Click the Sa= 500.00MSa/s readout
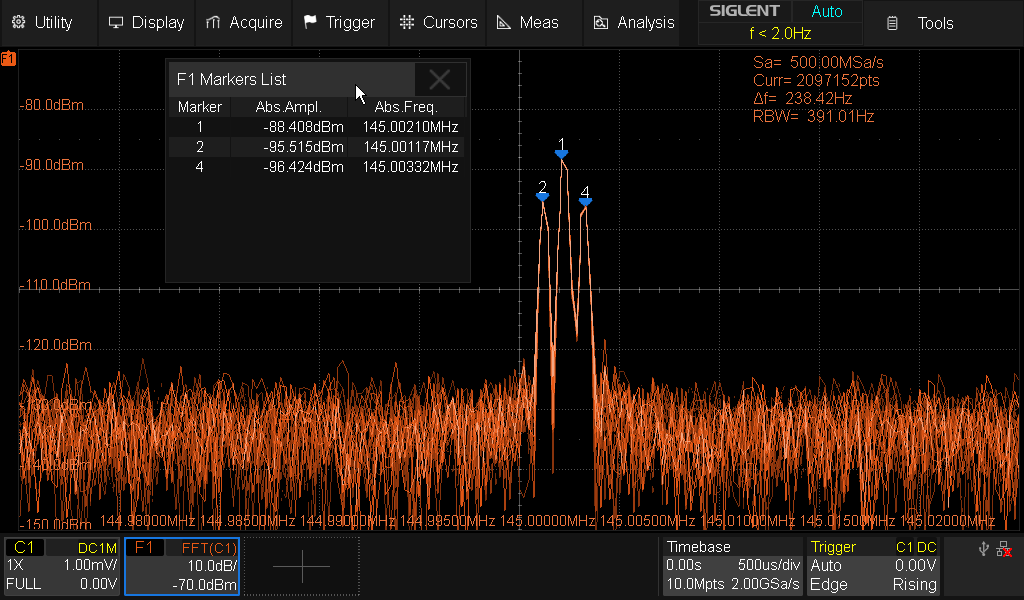Screen dimensions: 1024x600 pyautogui.click(x=818, y=63)
